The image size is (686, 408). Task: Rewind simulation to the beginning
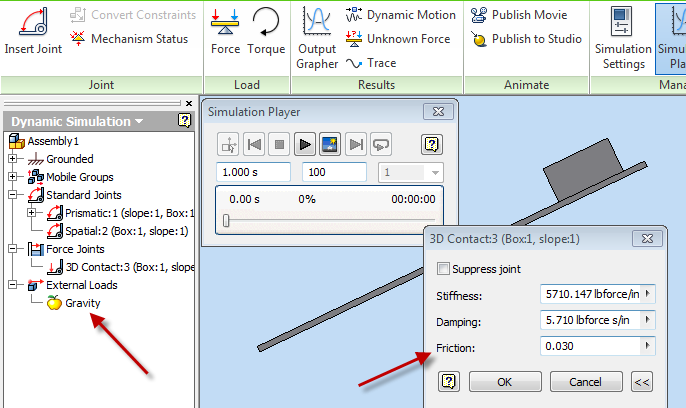click(254, 144)
